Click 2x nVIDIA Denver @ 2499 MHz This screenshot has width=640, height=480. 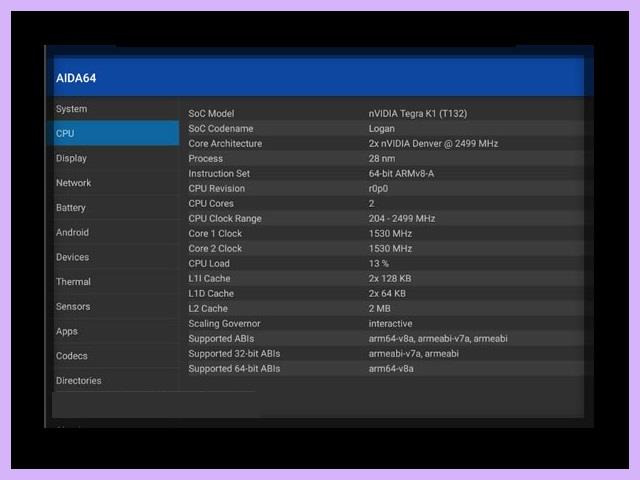[x=433, y=144]
